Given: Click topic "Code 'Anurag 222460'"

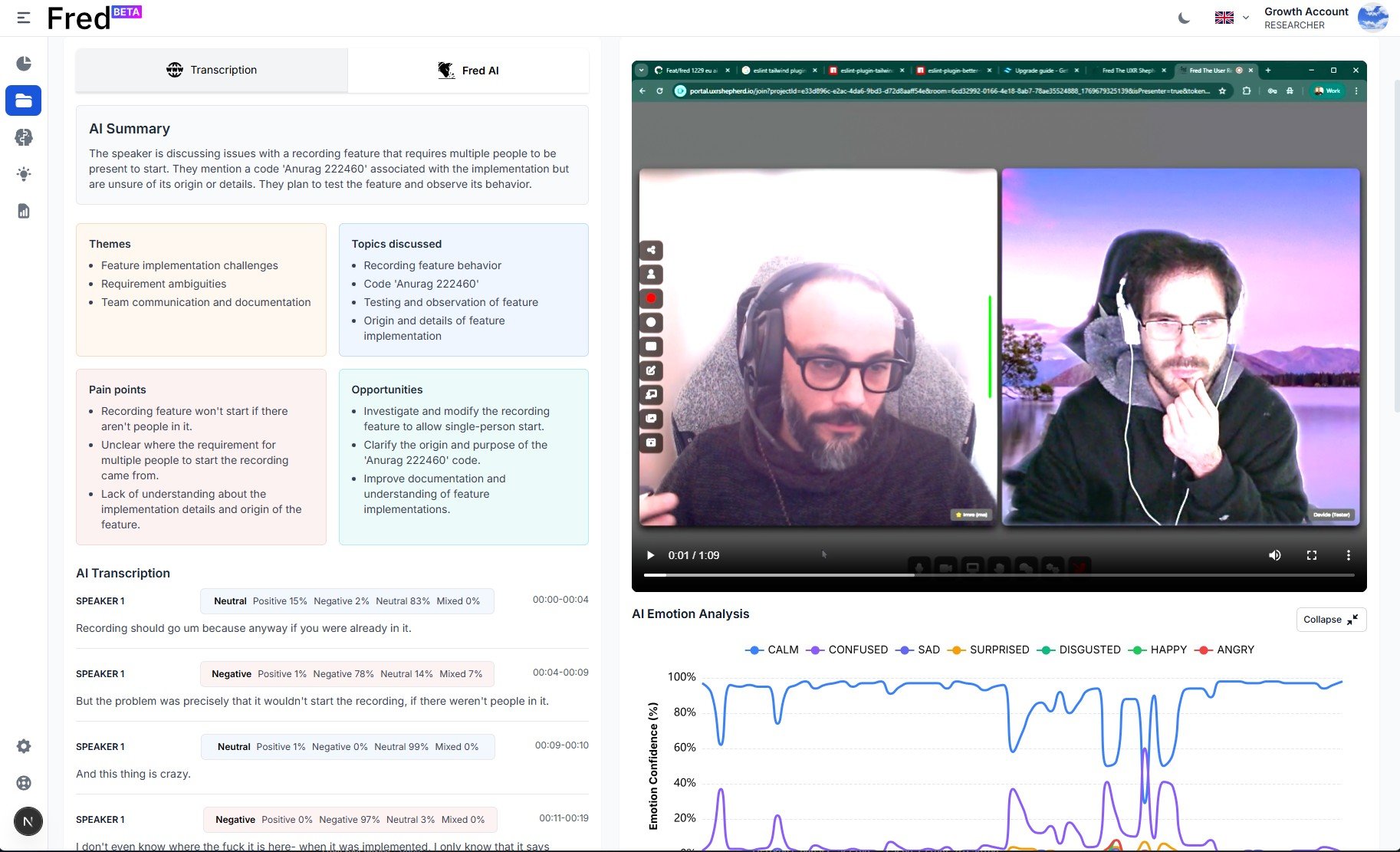Looking at the screenshot, I should click(421, 284).
